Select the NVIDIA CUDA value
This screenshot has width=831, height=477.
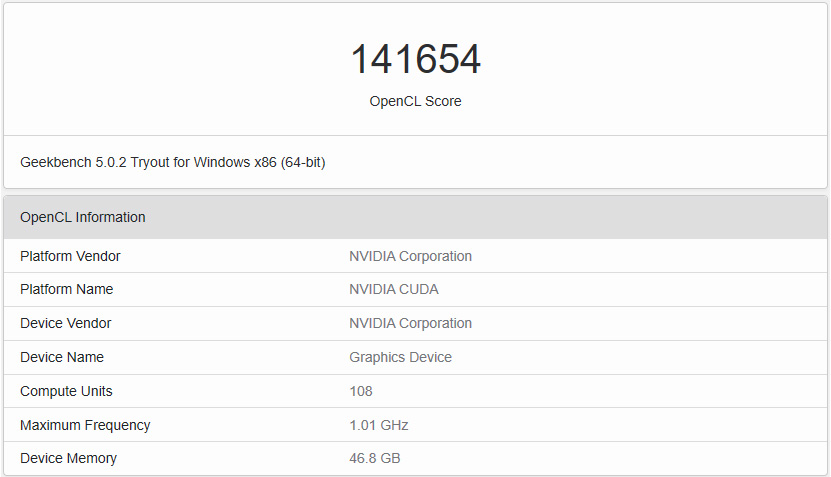click(393, 289)
